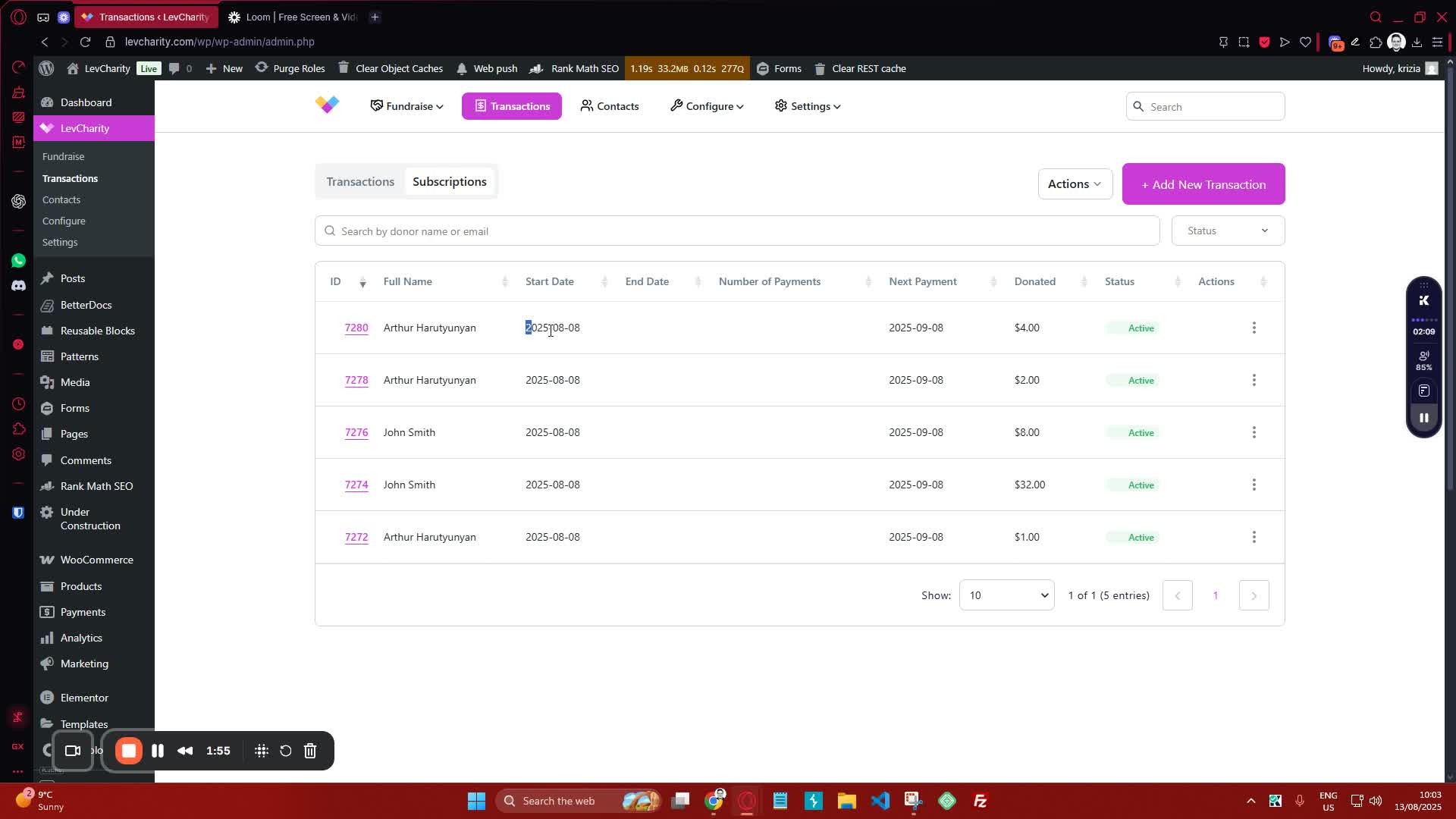The width and height of the screenshot is (1456, 819).
Task: Open the row menu for subscription 7276
Action: tap(1254, 432)
